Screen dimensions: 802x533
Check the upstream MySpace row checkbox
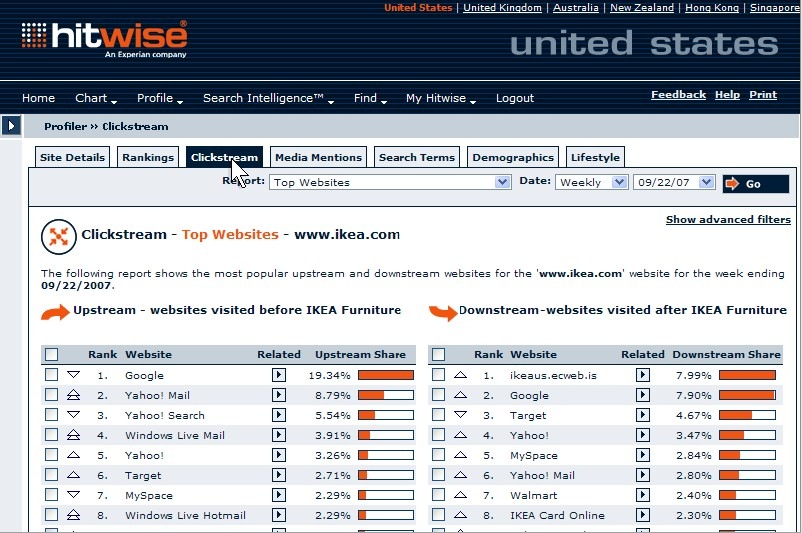click(52, 495)
